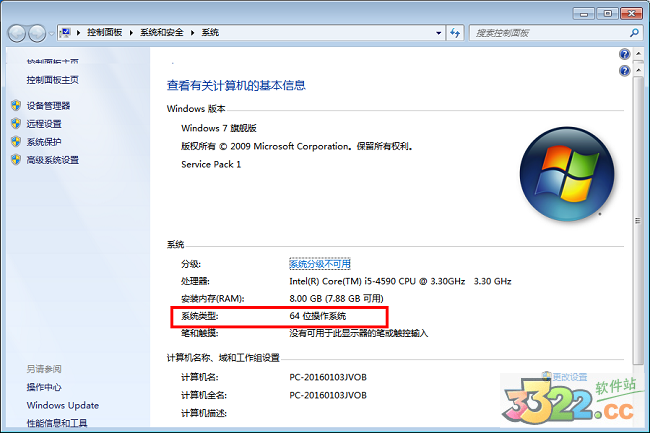
Task: Minimize the System window
Action: 584,14
